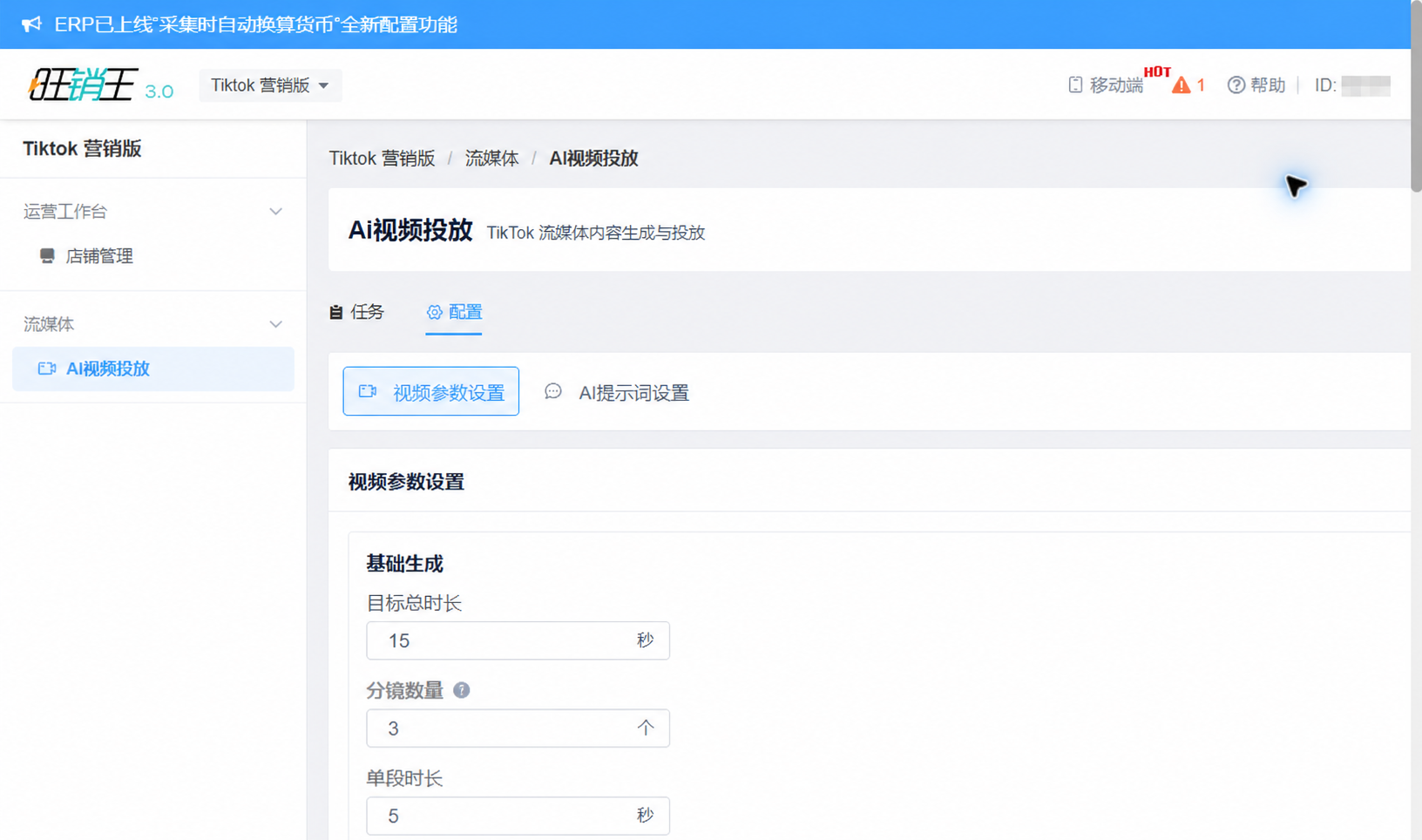Click the 视频参数设置 panel heading
This screenshot has width=1422, height=840.
coord(406,482)
